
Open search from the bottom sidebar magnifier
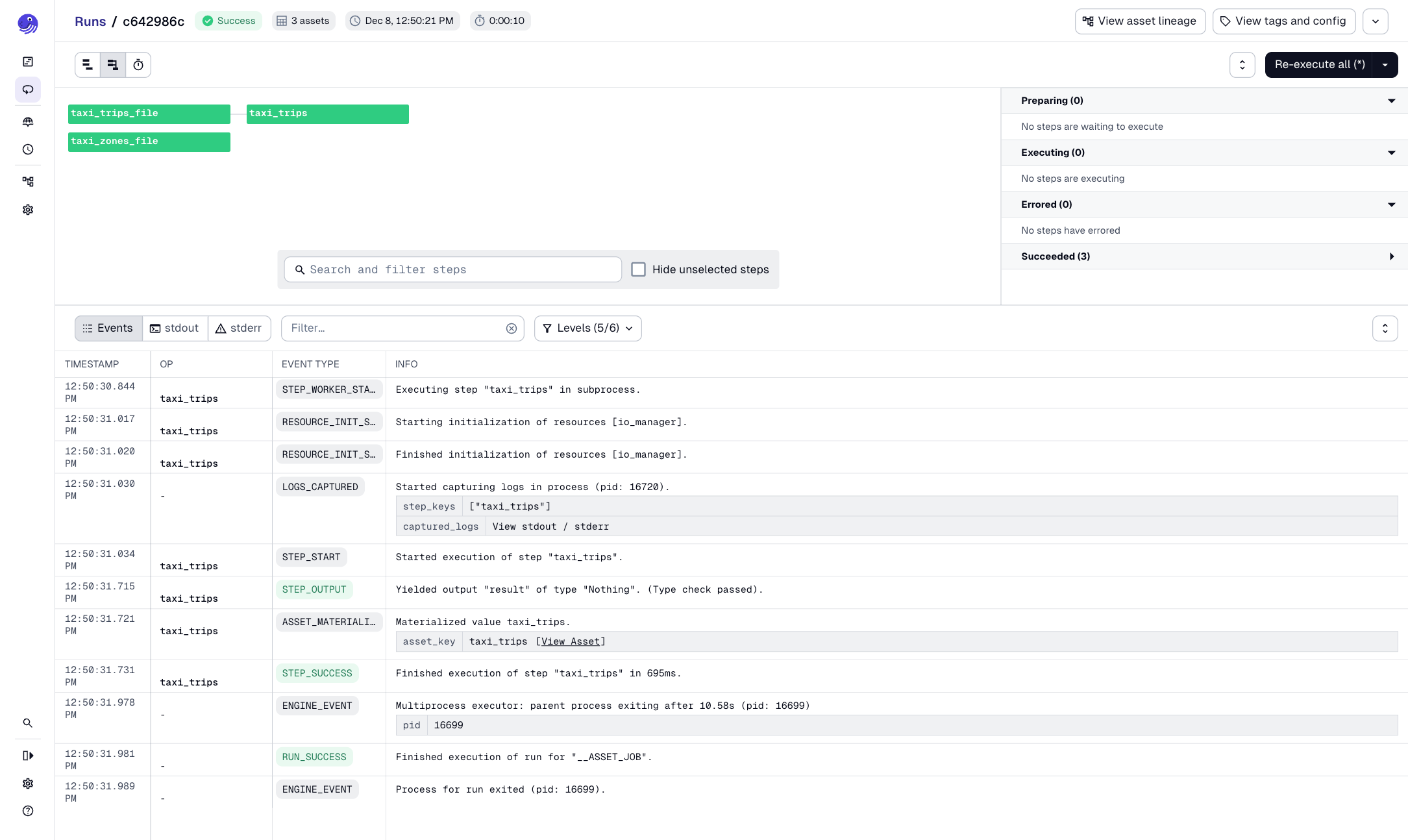point(28,723)
